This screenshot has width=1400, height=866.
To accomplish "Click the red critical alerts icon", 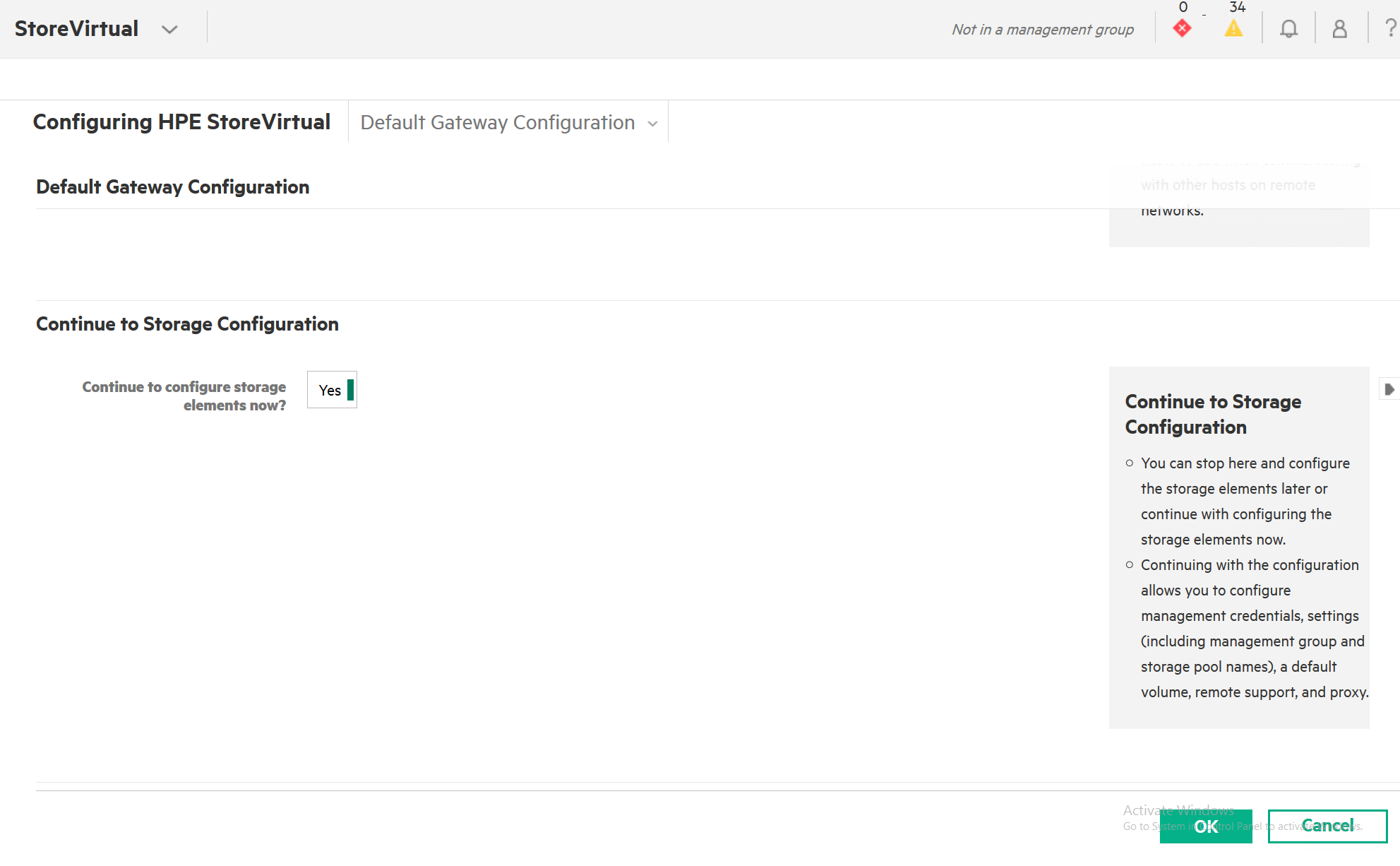I will click(1182, 28).
